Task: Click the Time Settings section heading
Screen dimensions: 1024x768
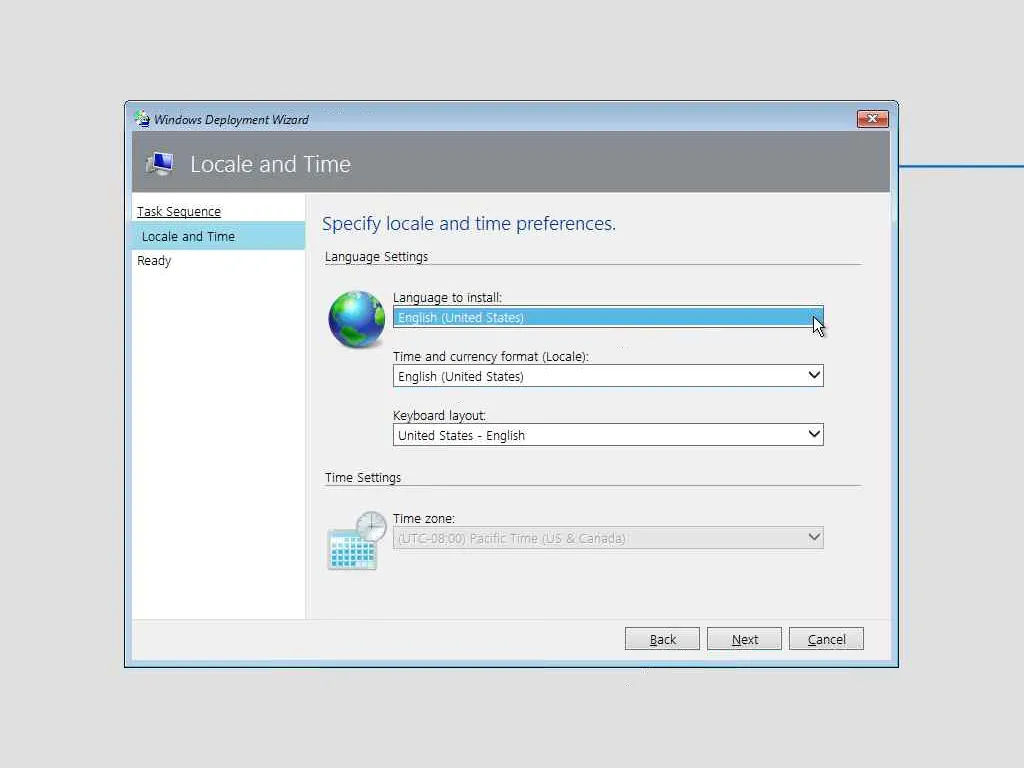Action: [x=363, y=477]
